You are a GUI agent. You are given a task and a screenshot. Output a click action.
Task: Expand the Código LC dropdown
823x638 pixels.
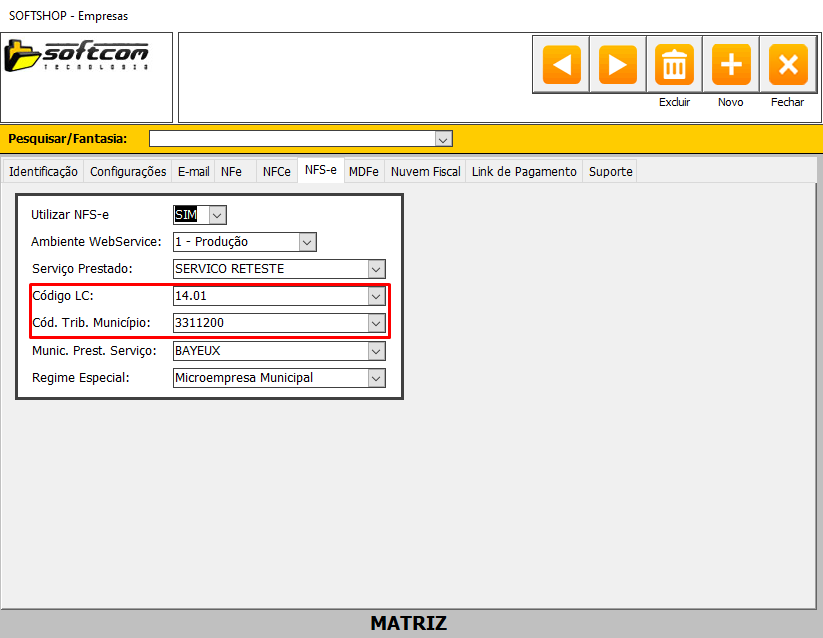click(x=376, y=296)
